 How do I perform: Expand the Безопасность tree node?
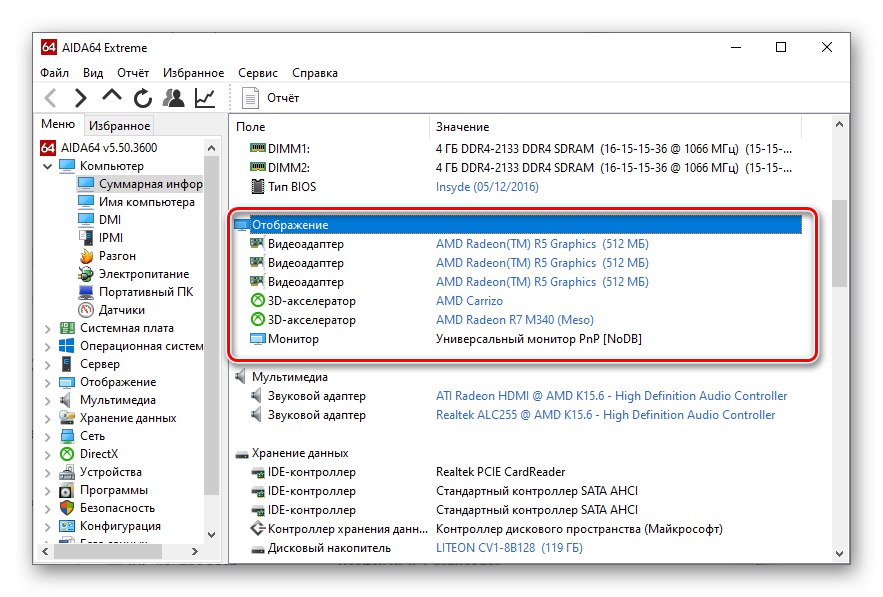click(x=48, y=509)
